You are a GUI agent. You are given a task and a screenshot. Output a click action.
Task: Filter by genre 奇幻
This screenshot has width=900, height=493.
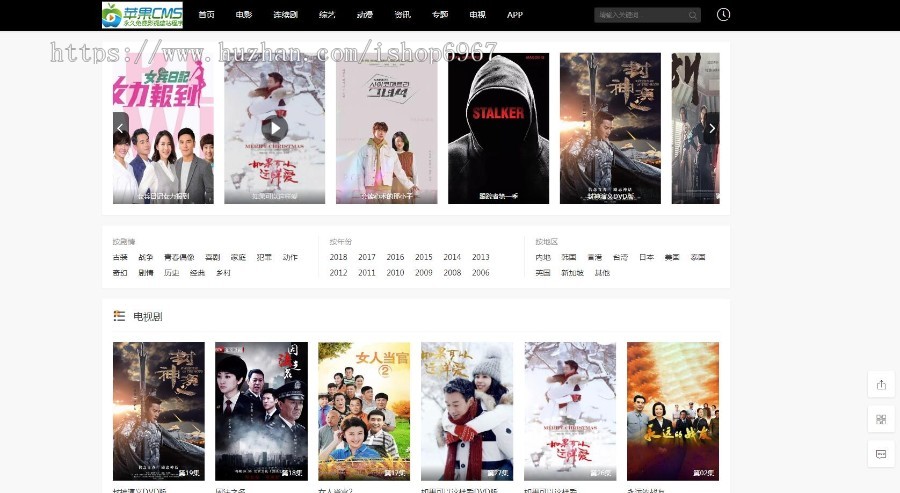pyautogui.click(x=121, y=273)
